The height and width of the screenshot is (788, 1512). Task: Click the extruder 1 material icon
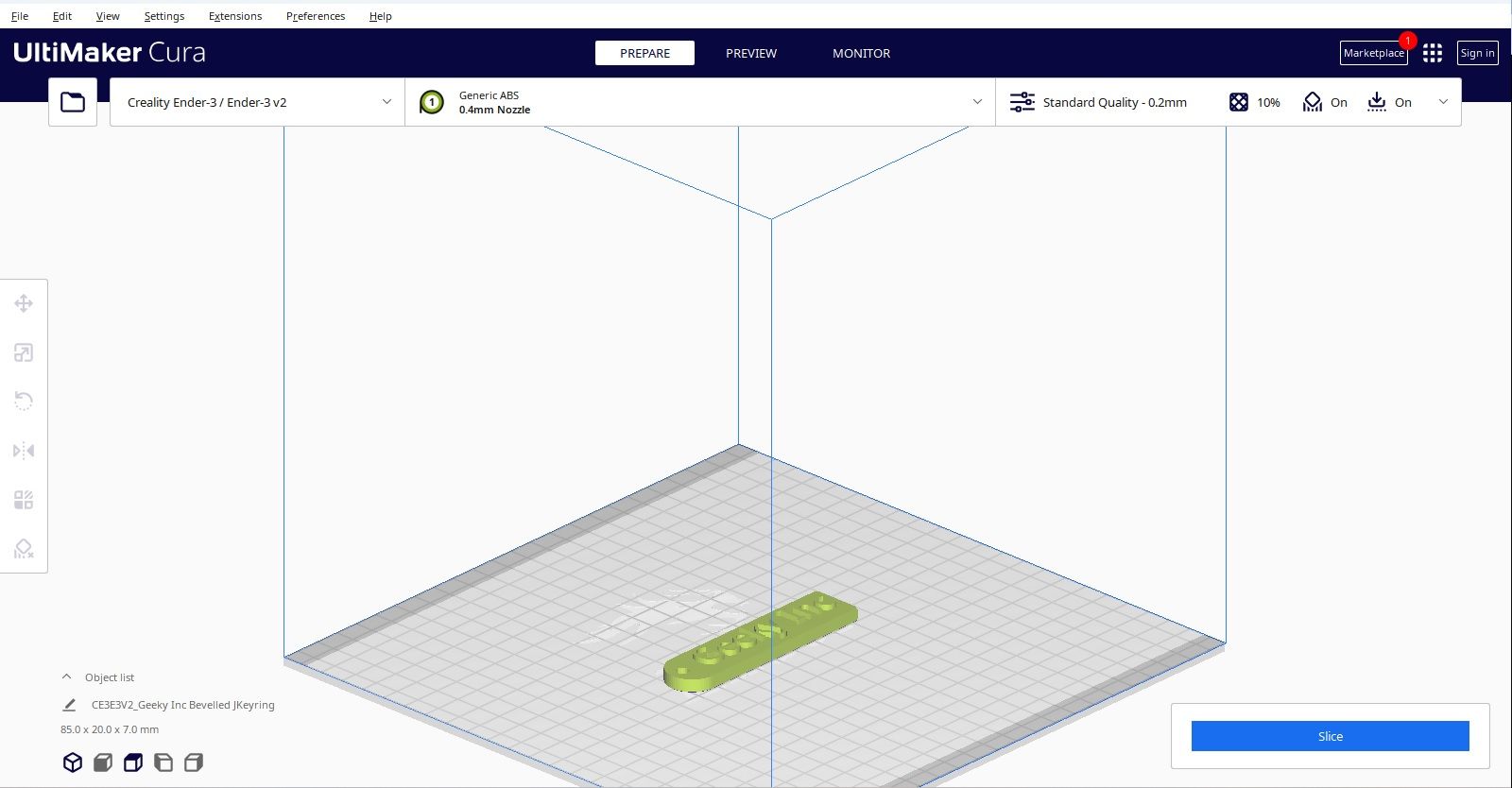[432, 102]
